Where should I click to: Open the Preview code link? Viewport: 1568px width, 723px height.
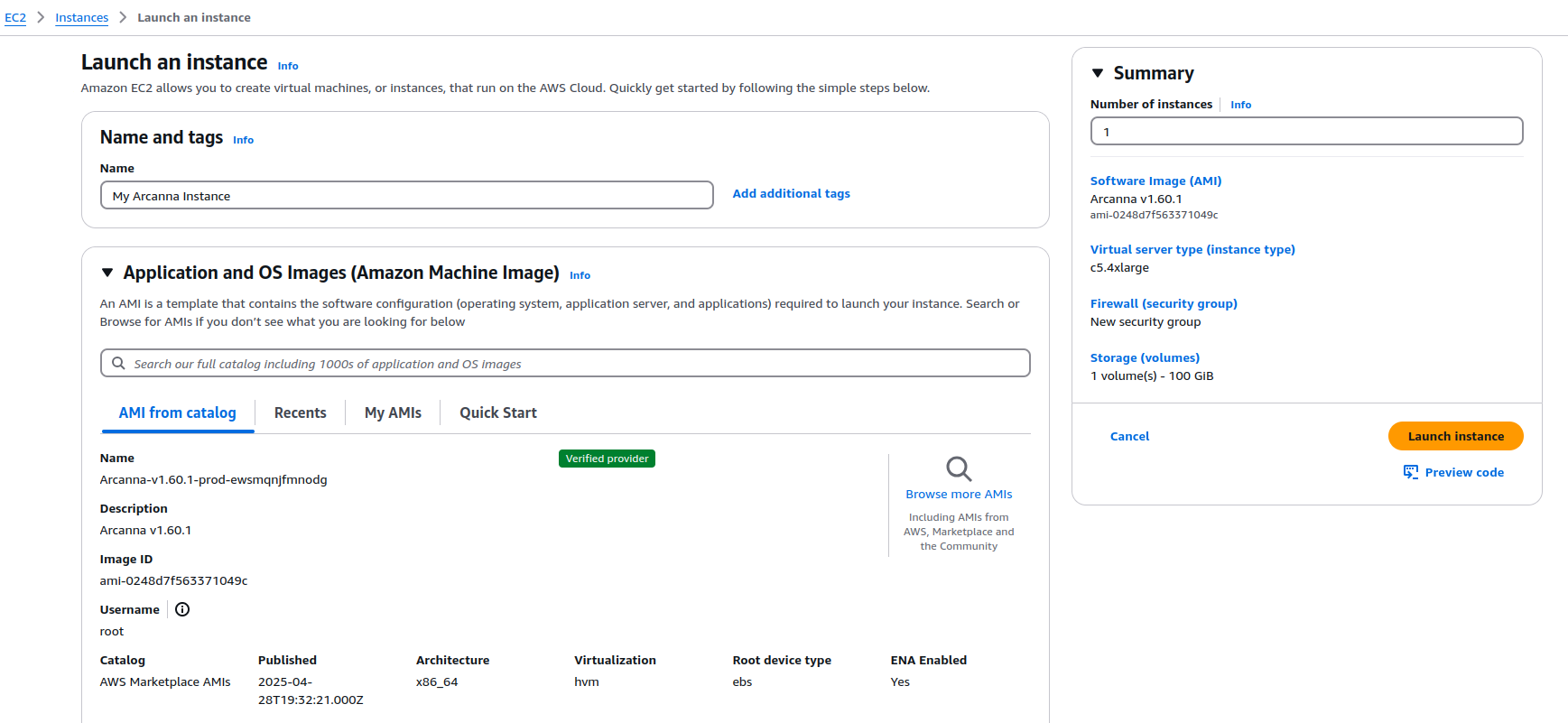coord(1464,472)
